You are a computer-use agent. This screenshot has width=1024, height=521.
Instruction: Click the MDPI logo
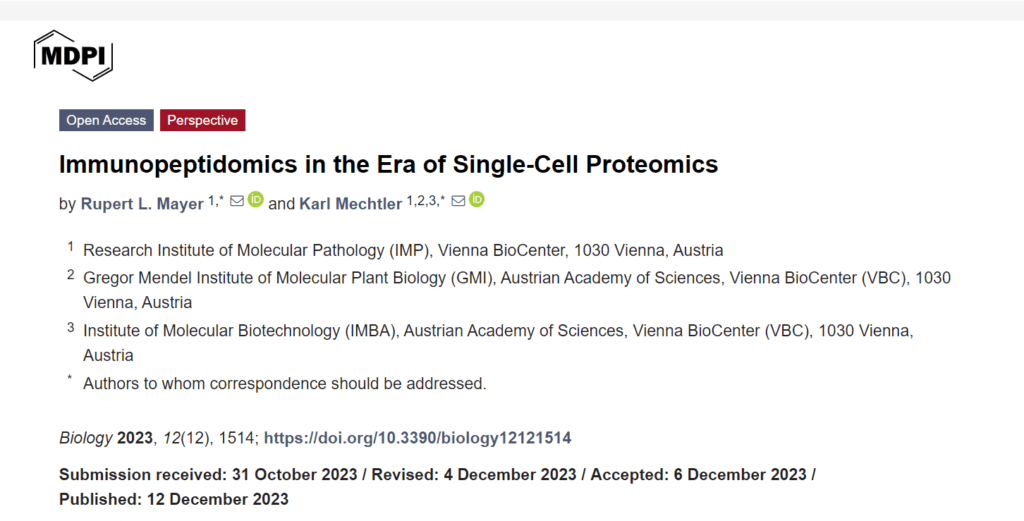(73, 55)
